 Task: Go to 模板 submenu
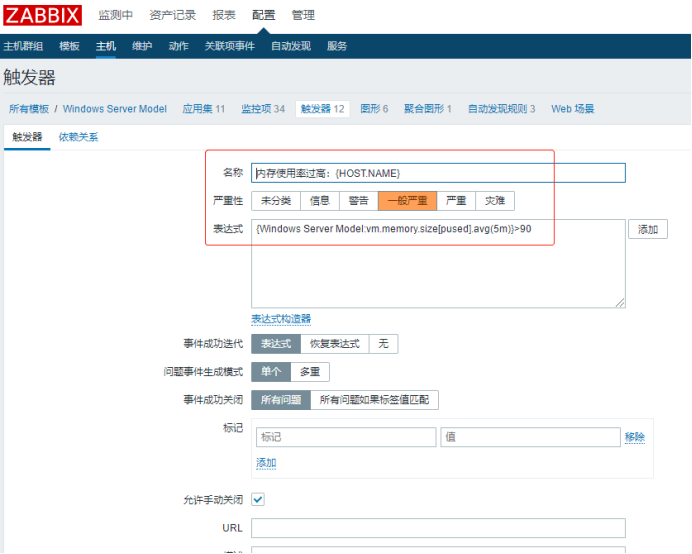pos(69,46)
